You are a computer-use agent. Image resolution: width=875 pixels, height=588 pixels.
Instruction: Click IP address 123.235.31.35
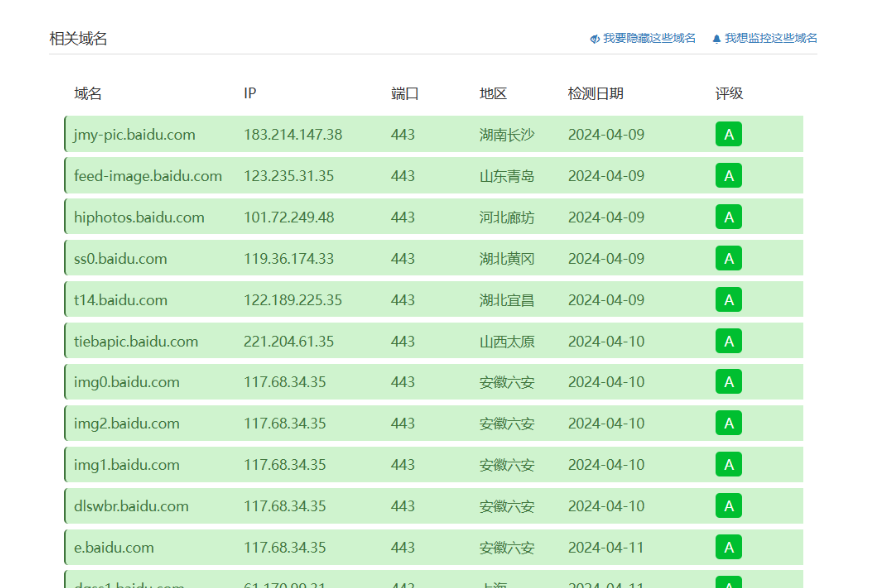(289, 176)
